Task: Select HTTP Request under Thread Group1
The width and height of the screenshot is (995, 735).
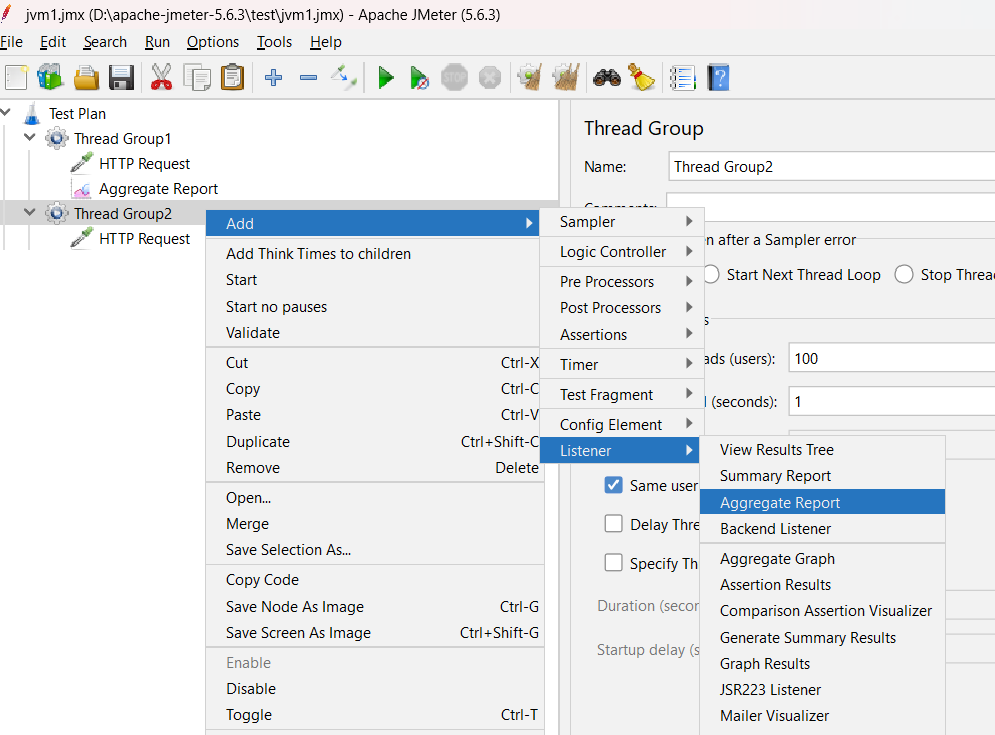Action: 144,164
